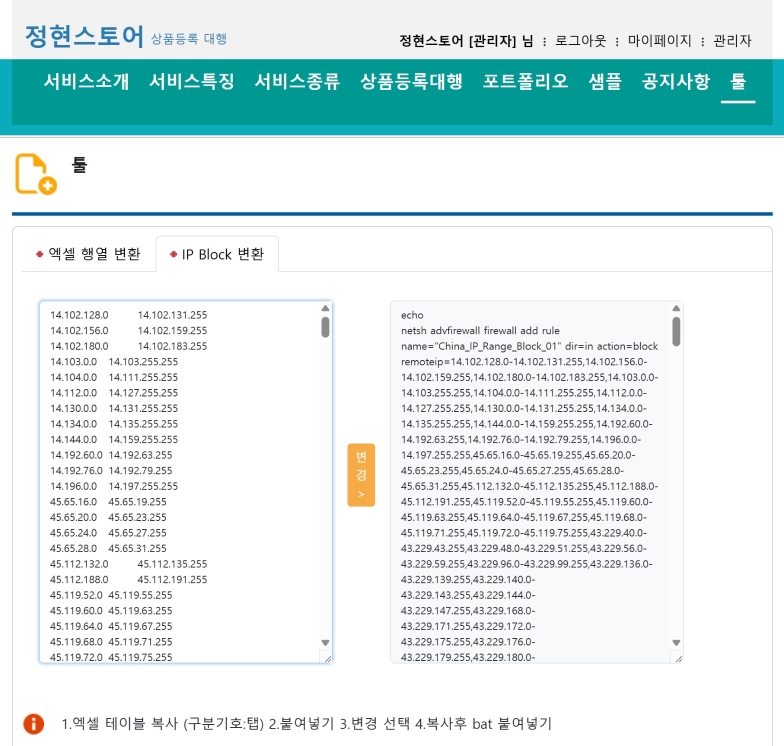Switch to 엑셀 행열 변환 tab
The image size is (784, 746).
[x=88, y=254]
